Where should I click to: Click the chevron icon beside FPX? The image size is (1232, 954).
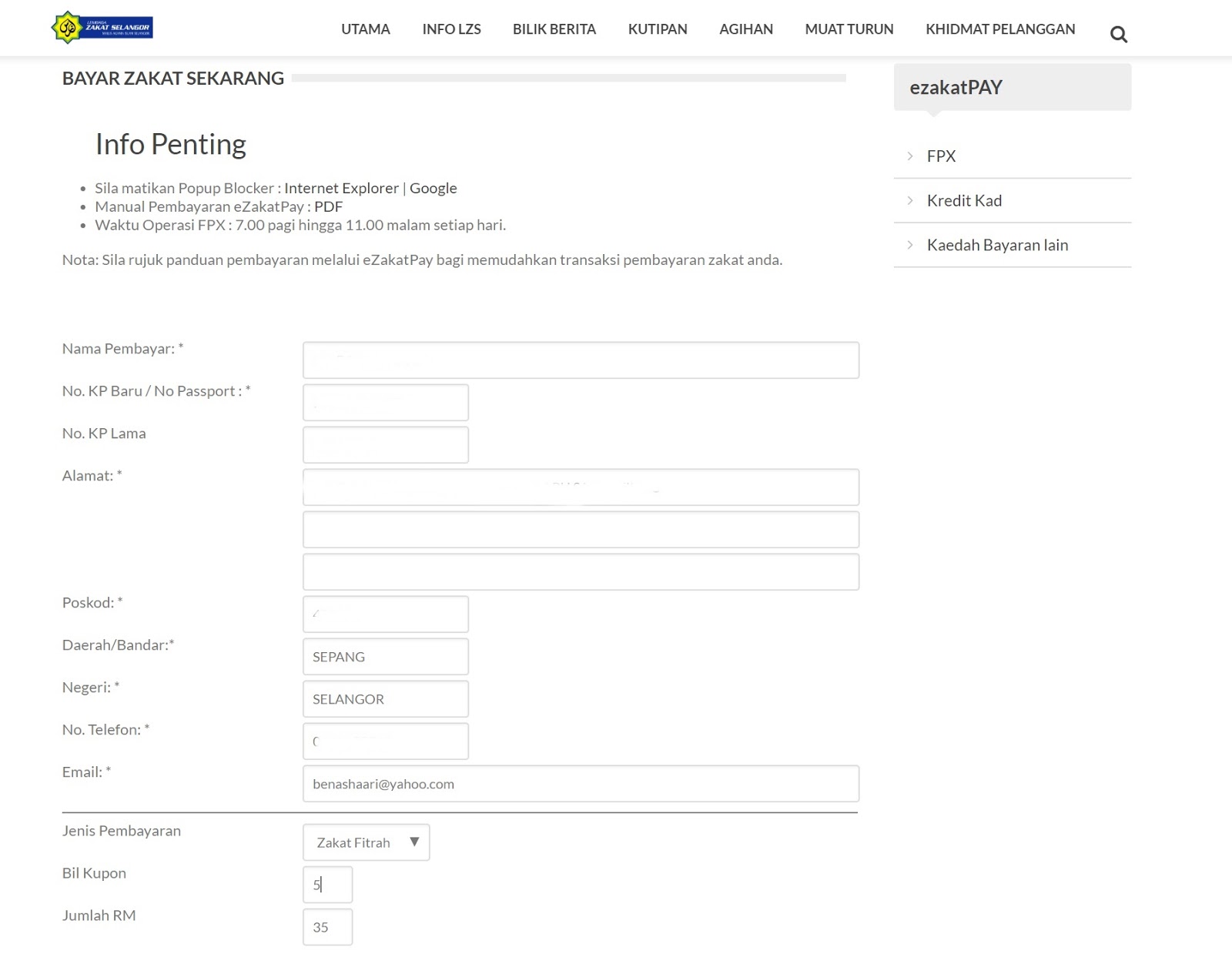pyautogui.click(x=910, y=156)
